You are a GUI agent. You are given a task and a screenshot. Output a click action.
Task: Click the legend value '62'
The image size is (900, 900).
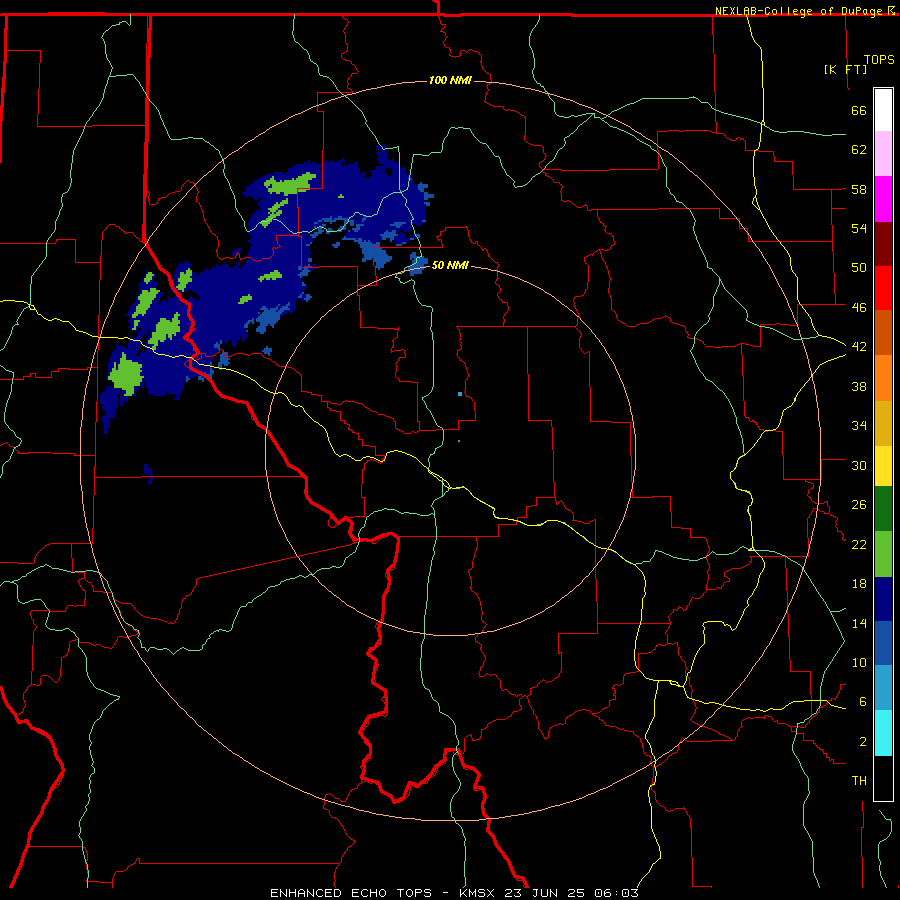point(859,150)
